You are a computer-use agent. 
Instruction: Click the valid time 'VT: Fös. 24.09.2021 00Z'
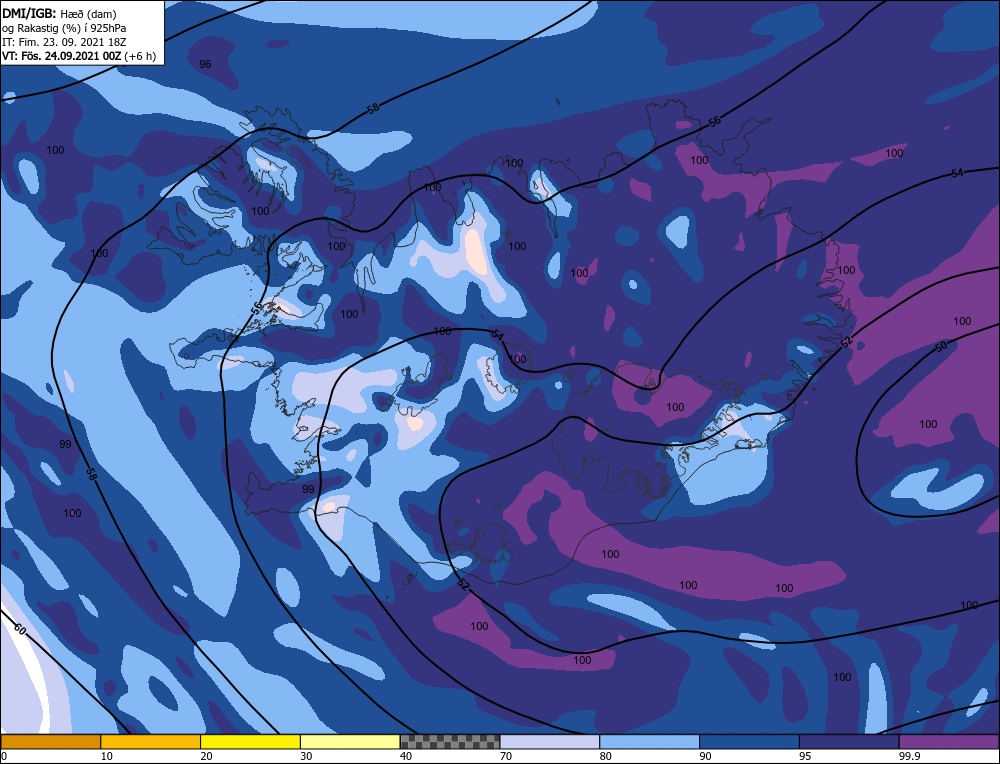click(62, 56)
